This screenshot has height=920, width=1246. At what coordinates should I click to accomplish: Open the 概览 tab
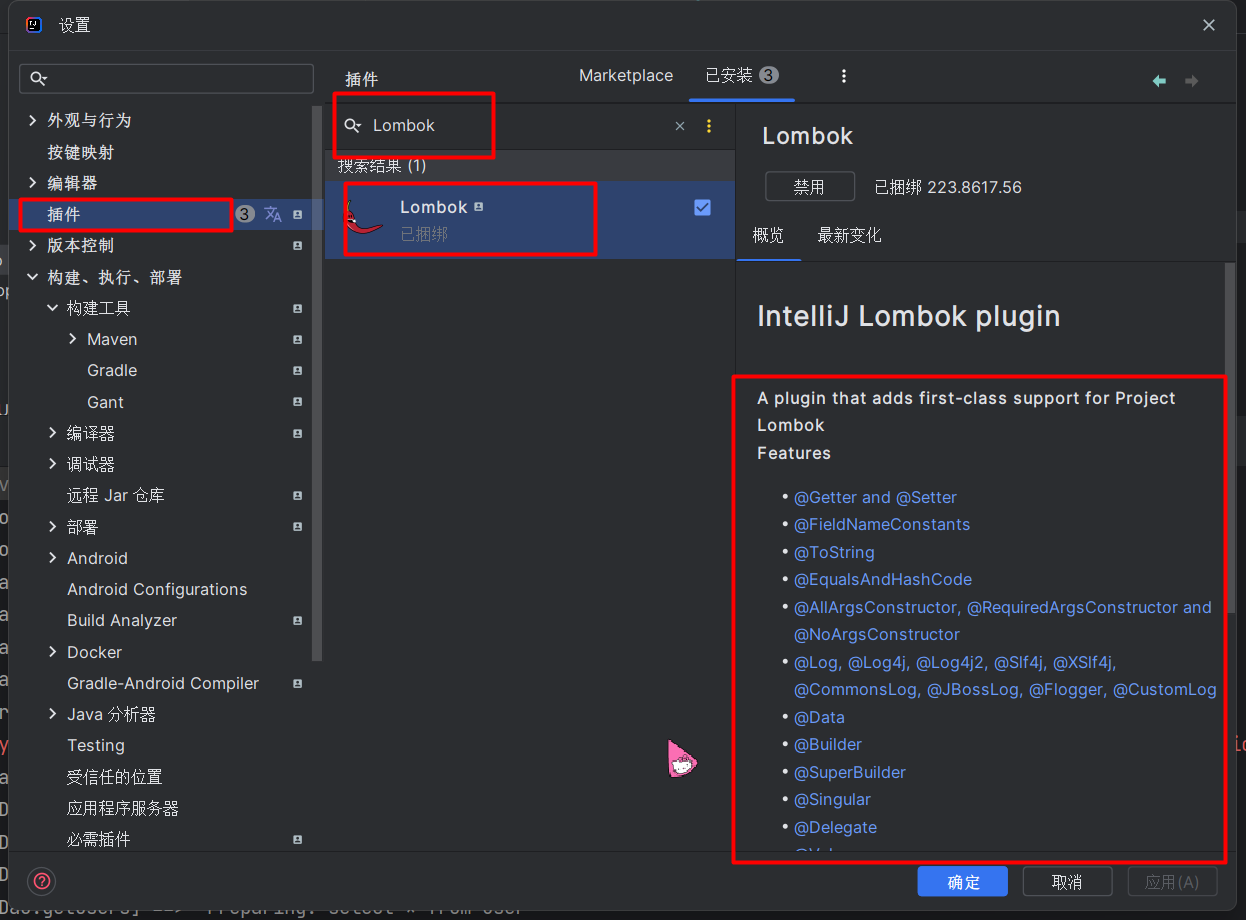(769, 236)
